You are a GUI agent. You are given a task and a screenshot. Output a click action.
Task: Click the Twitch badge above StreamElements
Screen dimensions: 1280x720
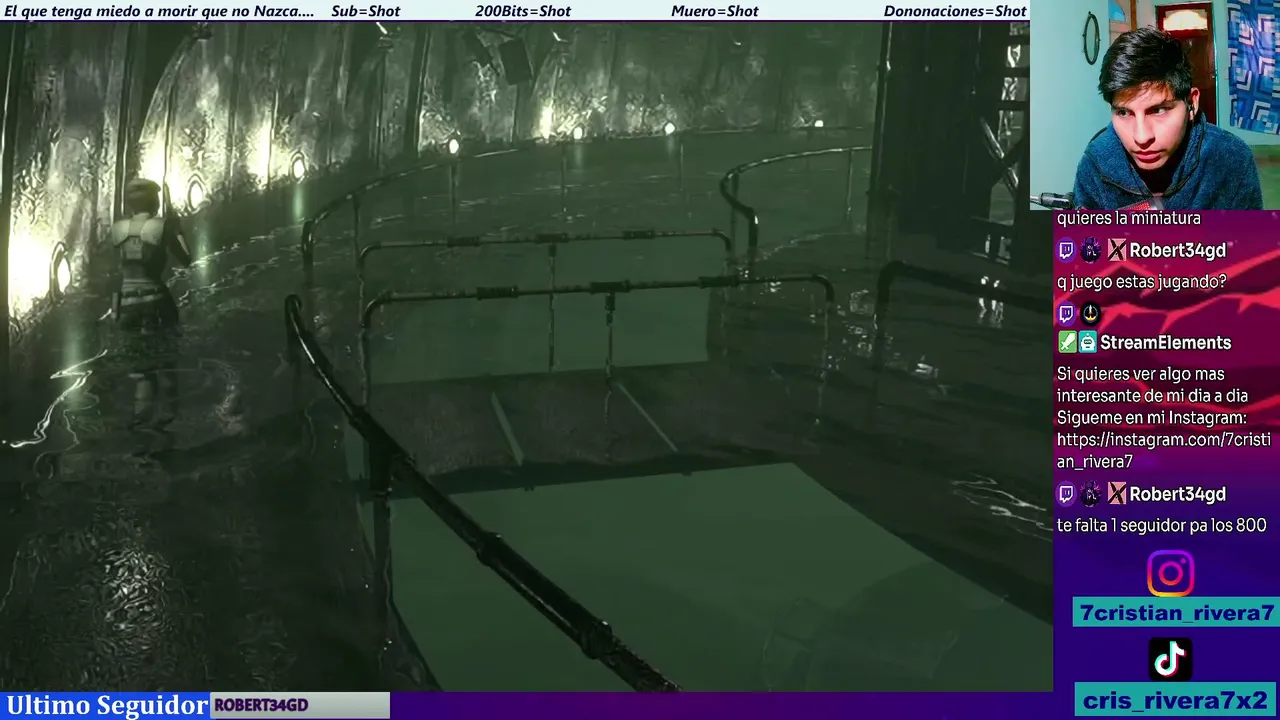(x=1066, y=313)
